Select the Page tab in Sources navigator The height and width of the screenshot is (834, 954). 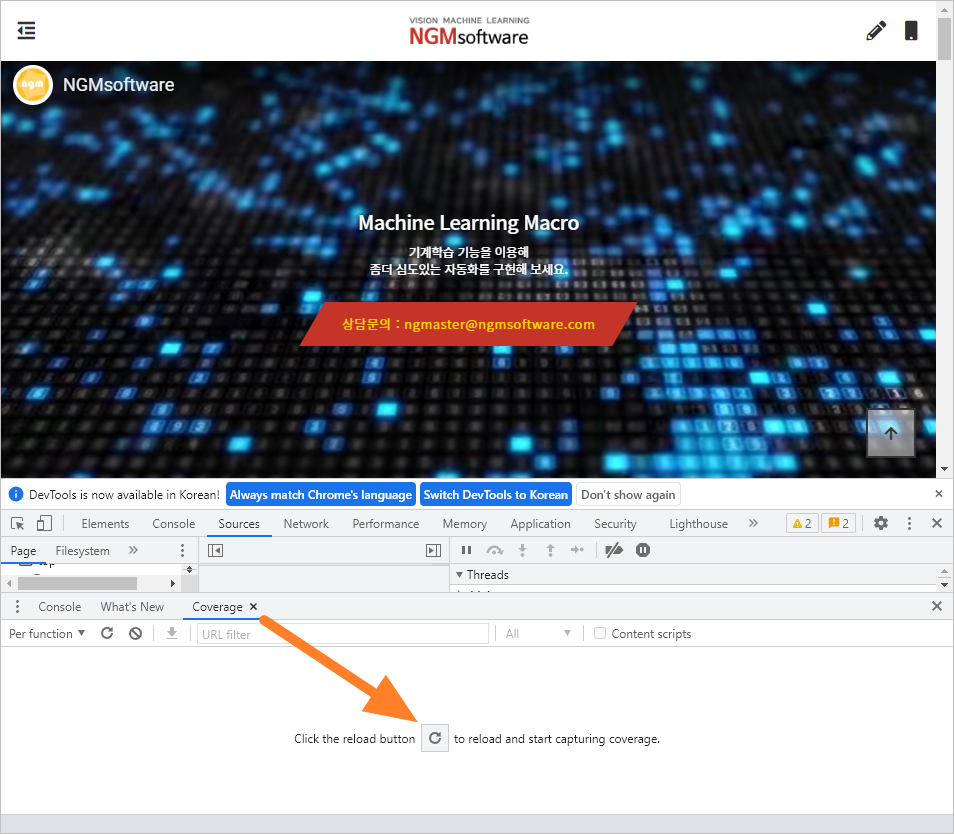click(x=23, y=551)
